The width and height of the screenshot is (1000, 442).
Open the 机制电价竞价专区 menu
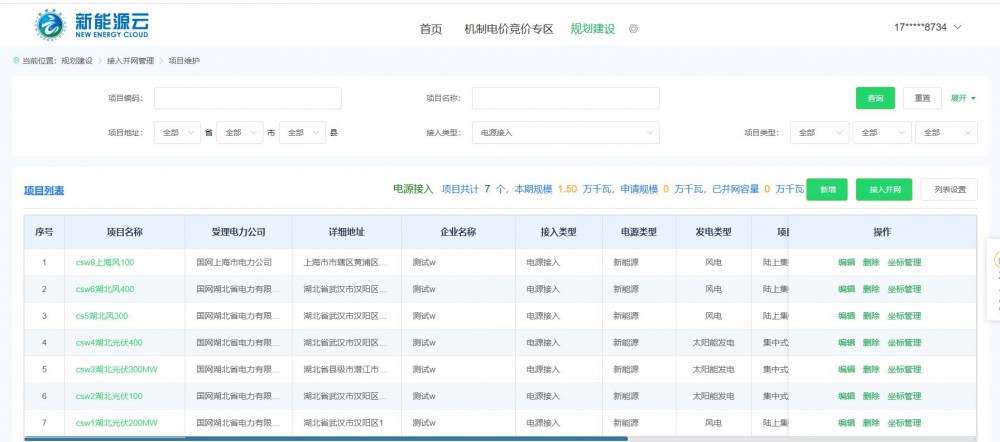(509, 29)
